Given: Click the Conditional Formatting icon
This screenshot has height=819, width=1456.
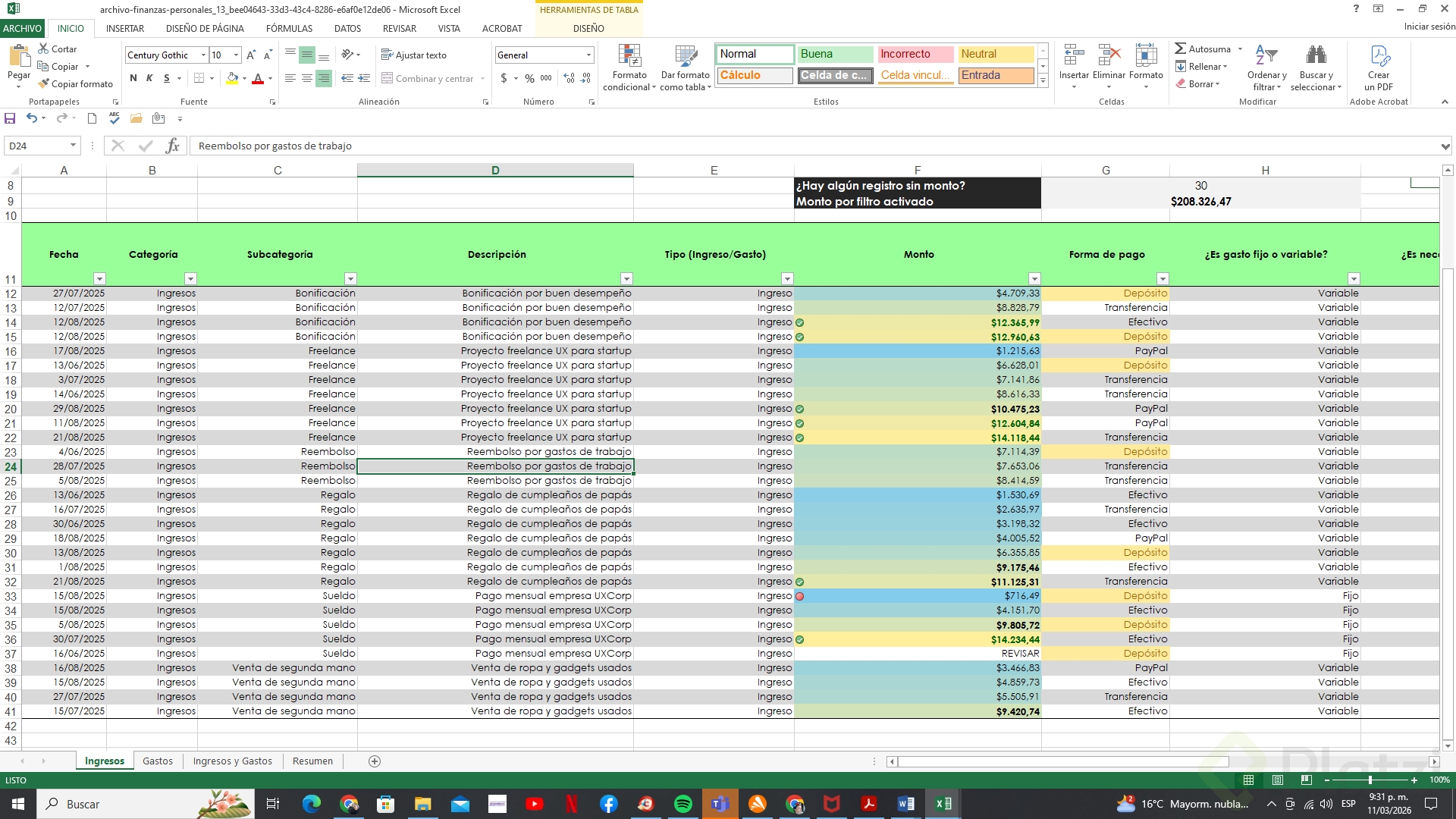Looking at the screenshot, I should (629, 56).
